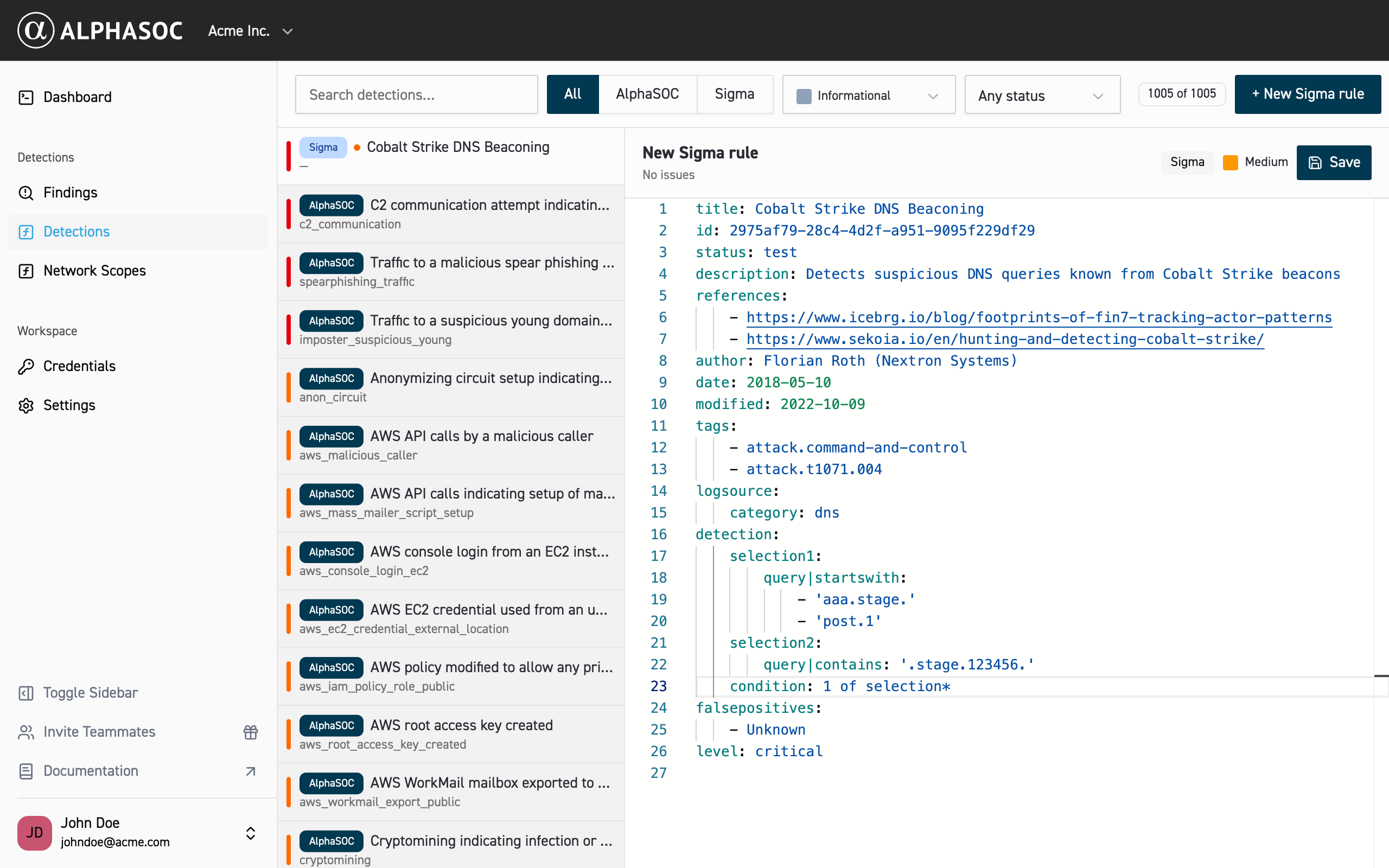Image resolution: width=1389 pixels, height=868 pixels.
Task: Open Settings in the sidebar
Action: pyautogui.click(x=138, y=405)
